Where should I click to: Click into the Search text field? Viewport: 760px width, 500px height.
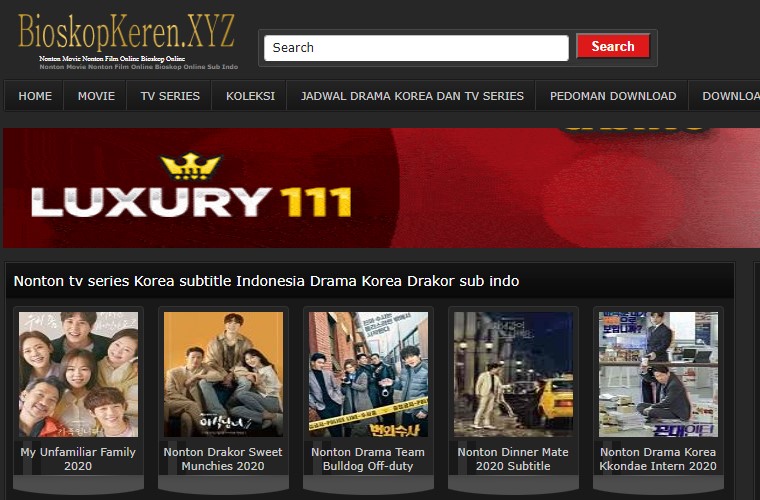[416, 47]
